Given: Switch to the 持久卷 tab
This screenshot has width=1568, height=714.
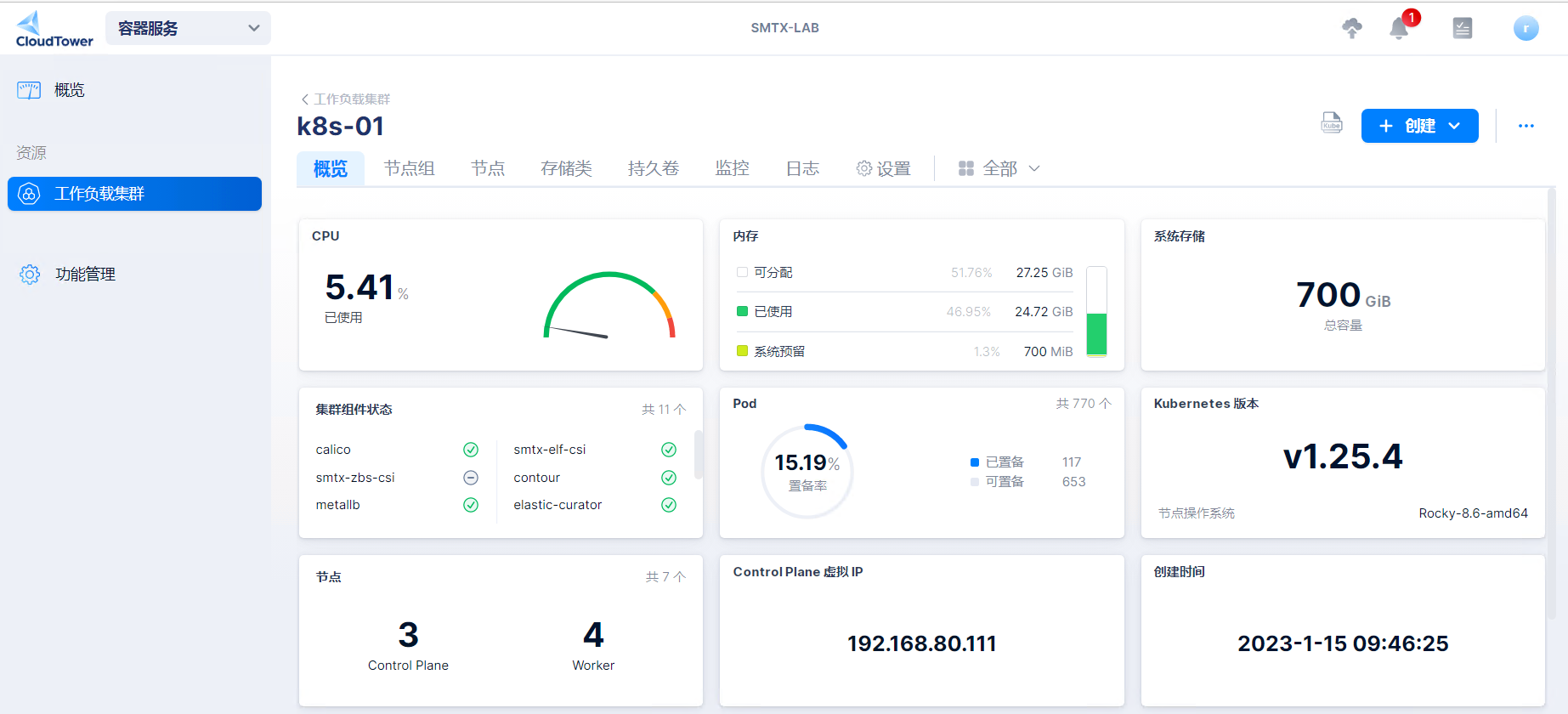Looking at the screenshot, I should click(654, 168).
